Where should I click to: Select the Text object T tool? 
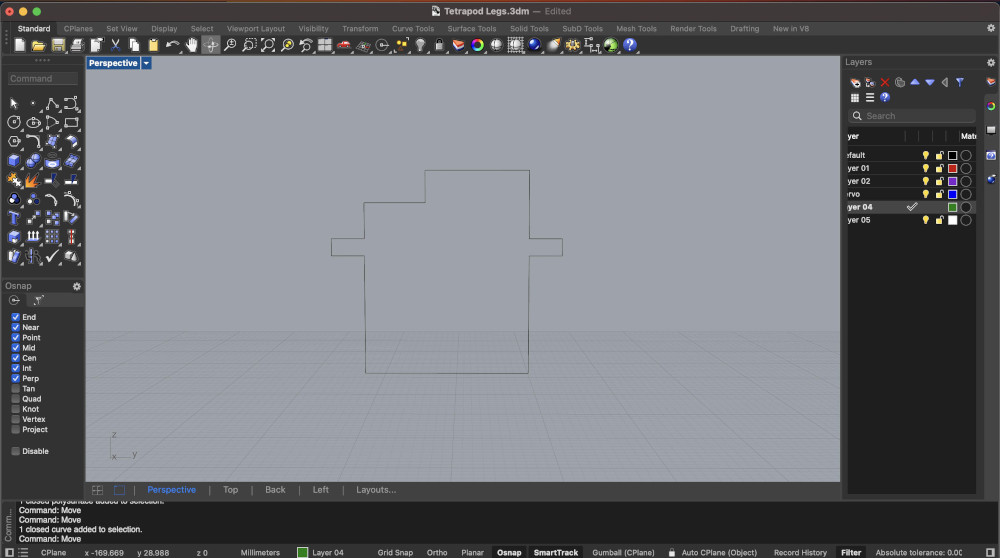[x=14, y=218]
